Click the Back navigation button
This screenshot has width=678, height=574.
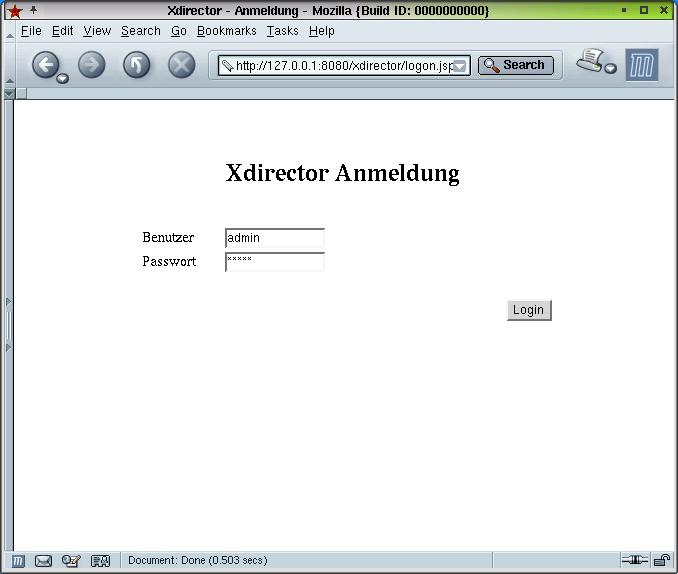45,65
